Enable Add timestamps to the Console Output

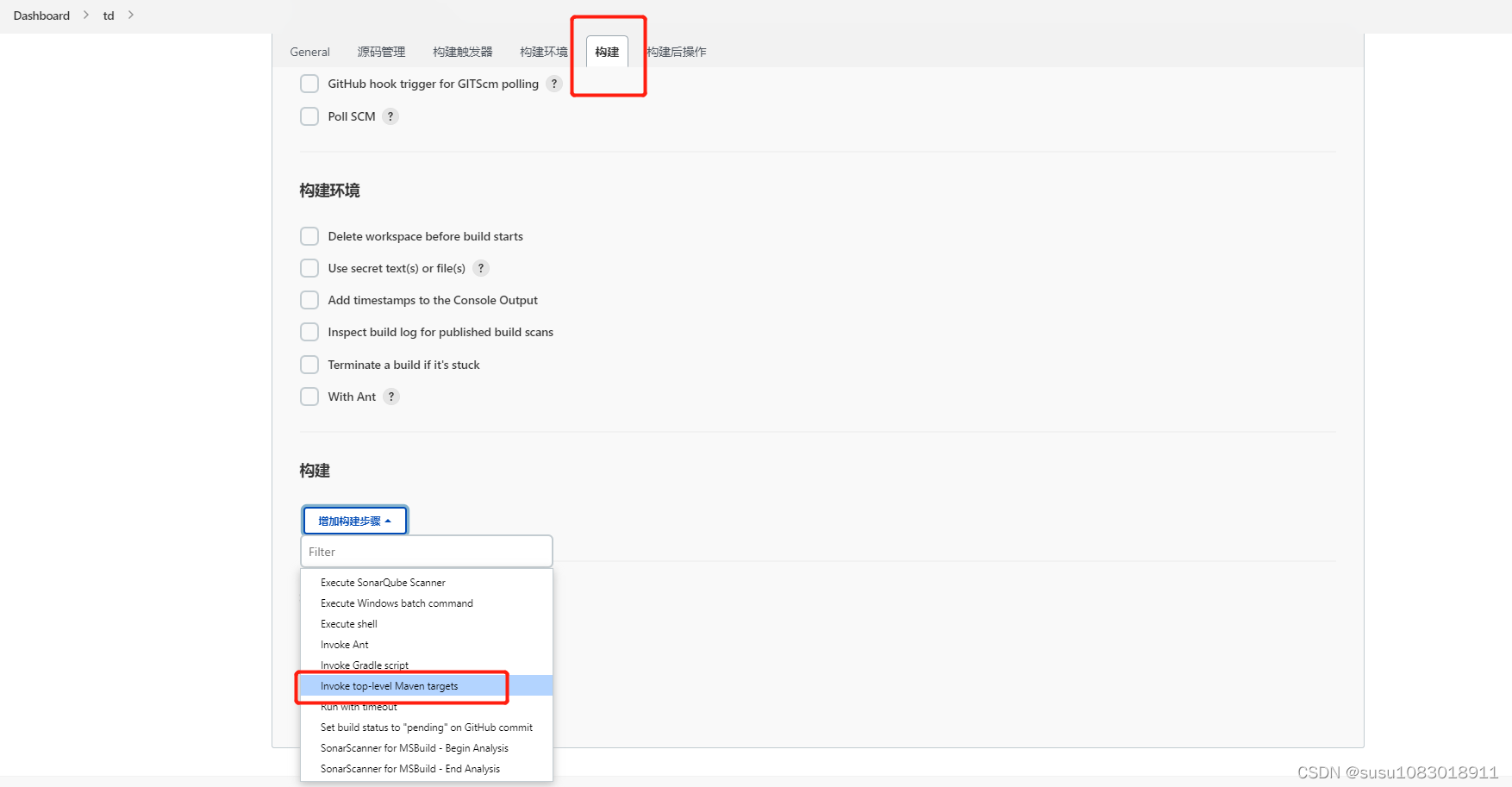[x=309, y=300]
